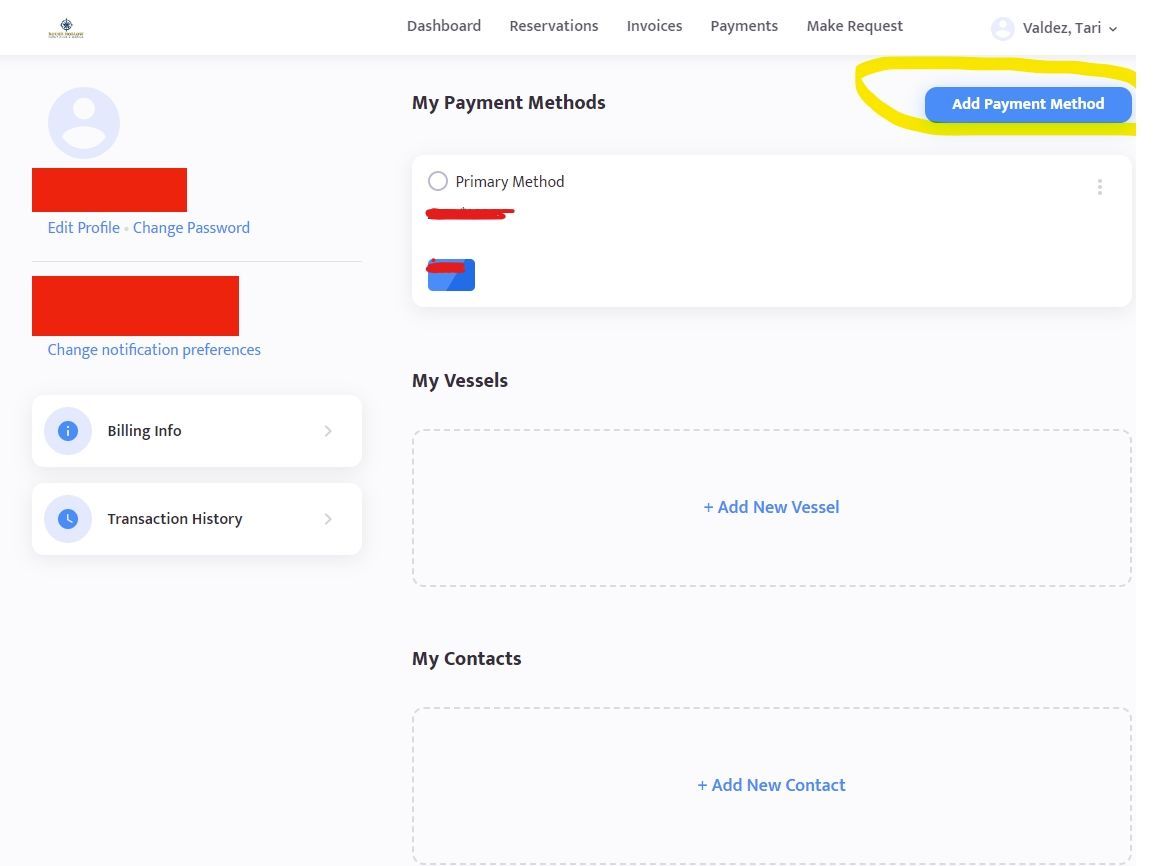Viewport: 1165px width, 866px height.
Task: Click the Billing Info info icon
Action: tap(68, 431)
